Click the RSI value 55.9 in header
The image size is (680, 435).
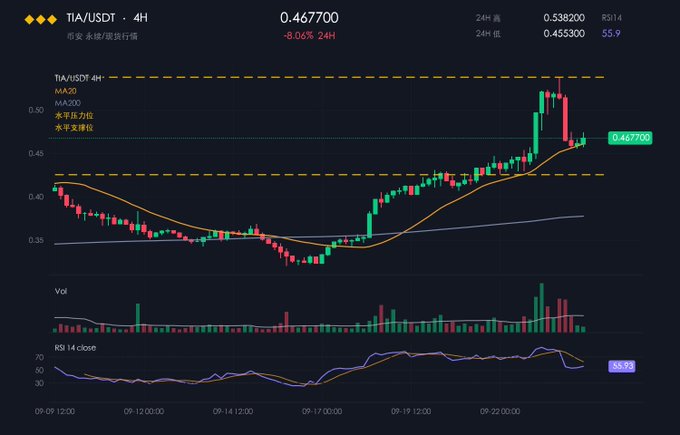point(611,33)
